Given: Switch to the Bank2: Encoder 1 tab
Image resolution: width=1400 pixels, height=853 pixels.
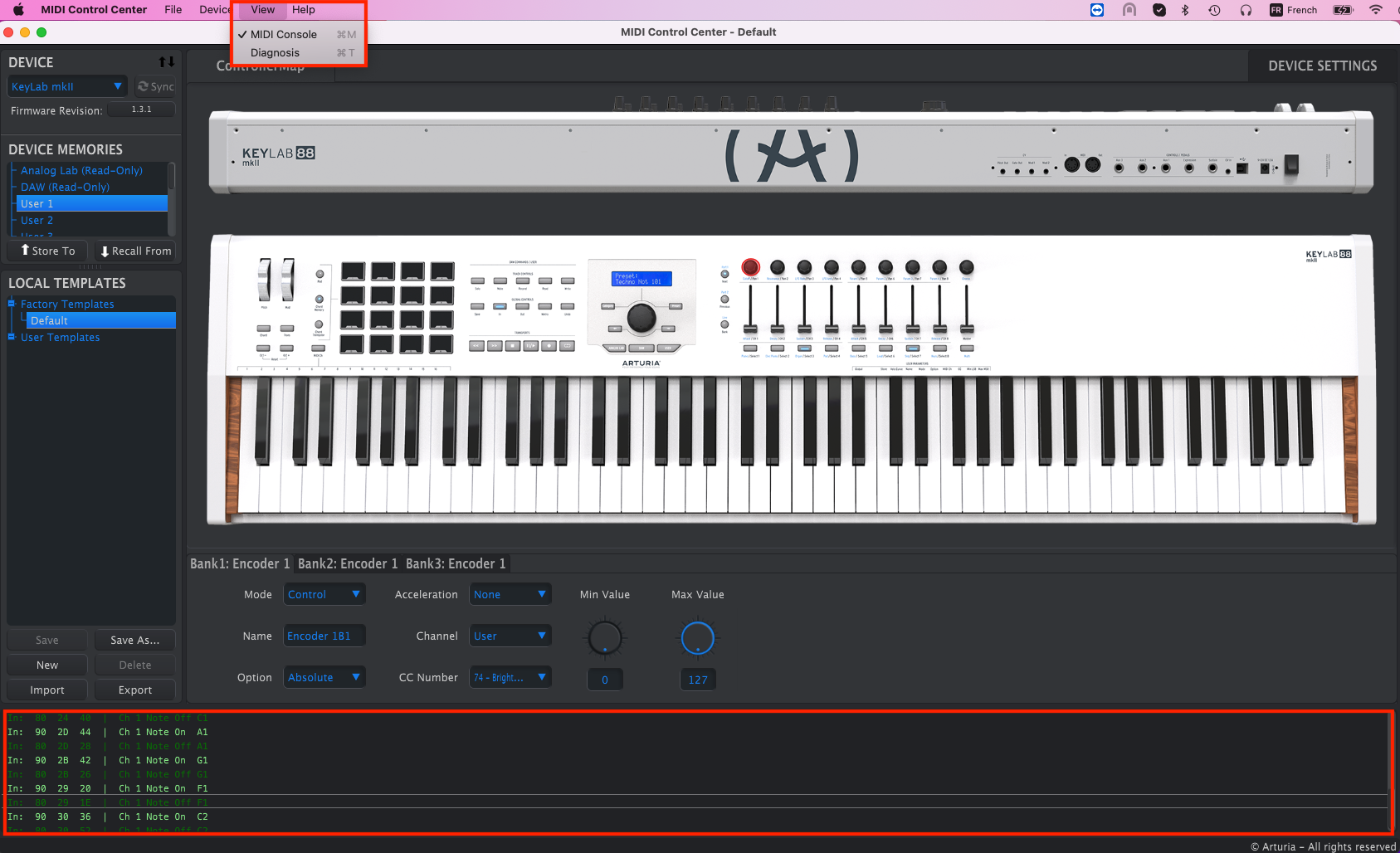Looking at the screenshot, I should [348, 563].
